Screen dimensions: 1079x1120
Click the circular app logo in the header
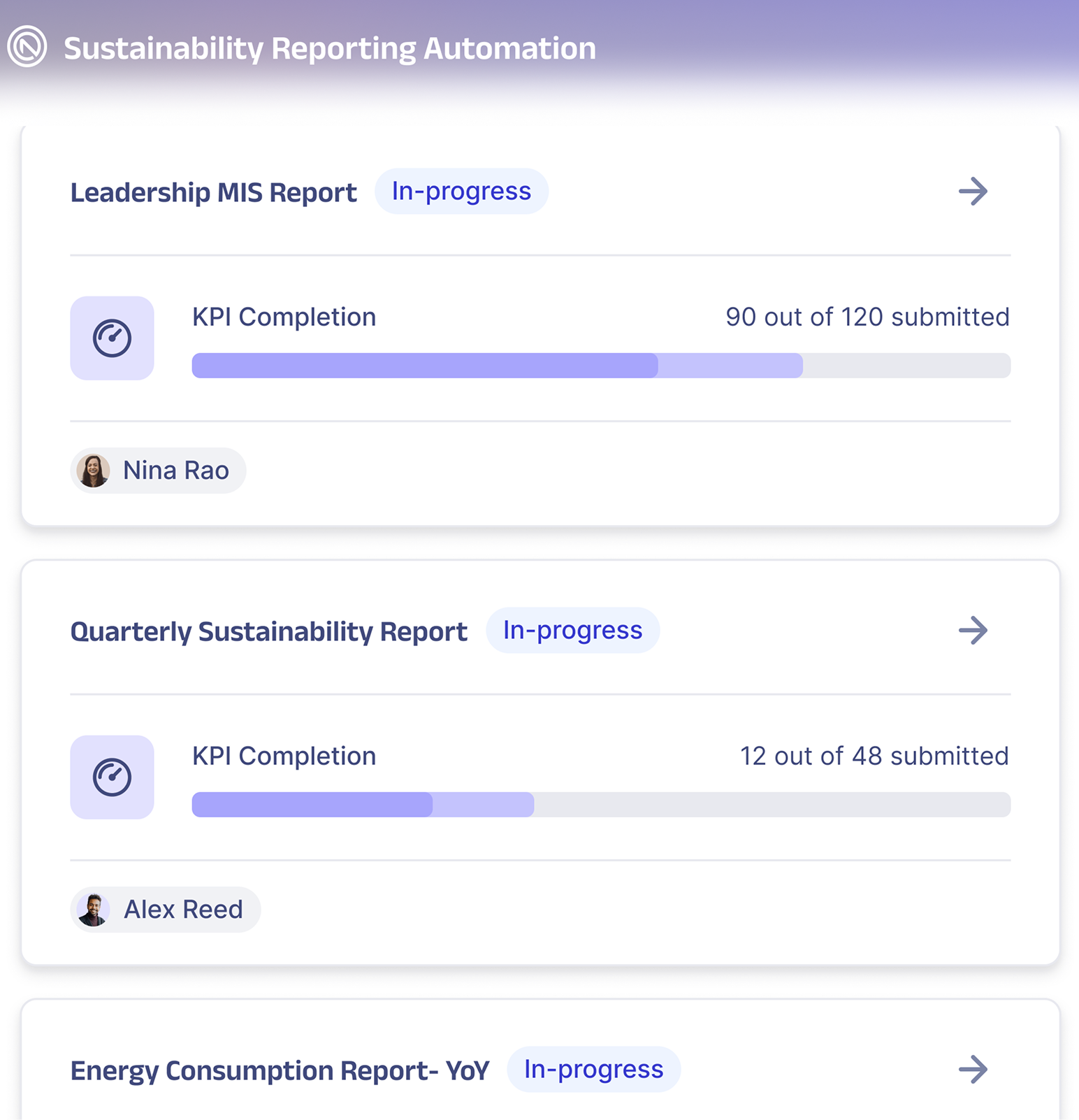27,47
